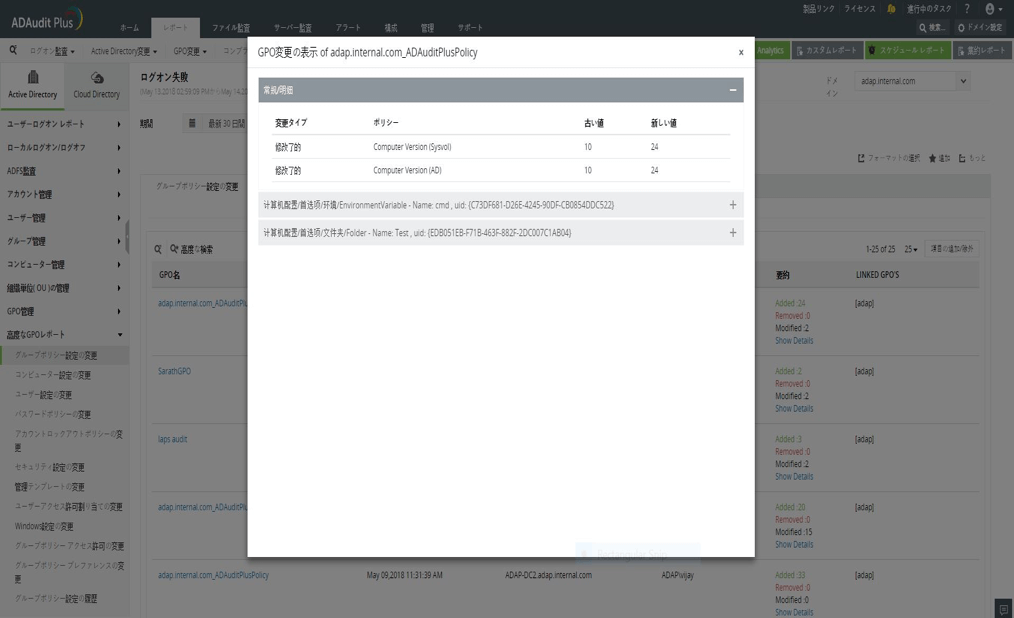Click the notification bell icon in the header
This screenshot has width=1014, height=618.
(891, 8)
